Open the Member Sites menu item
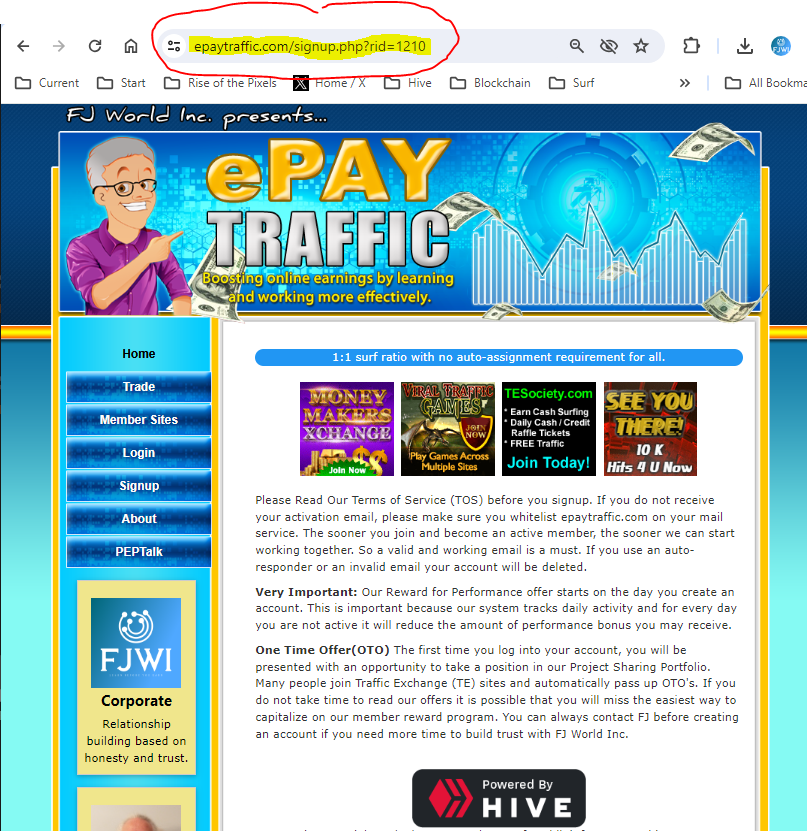Screen dimensions: 807x831 pos(139,420)
